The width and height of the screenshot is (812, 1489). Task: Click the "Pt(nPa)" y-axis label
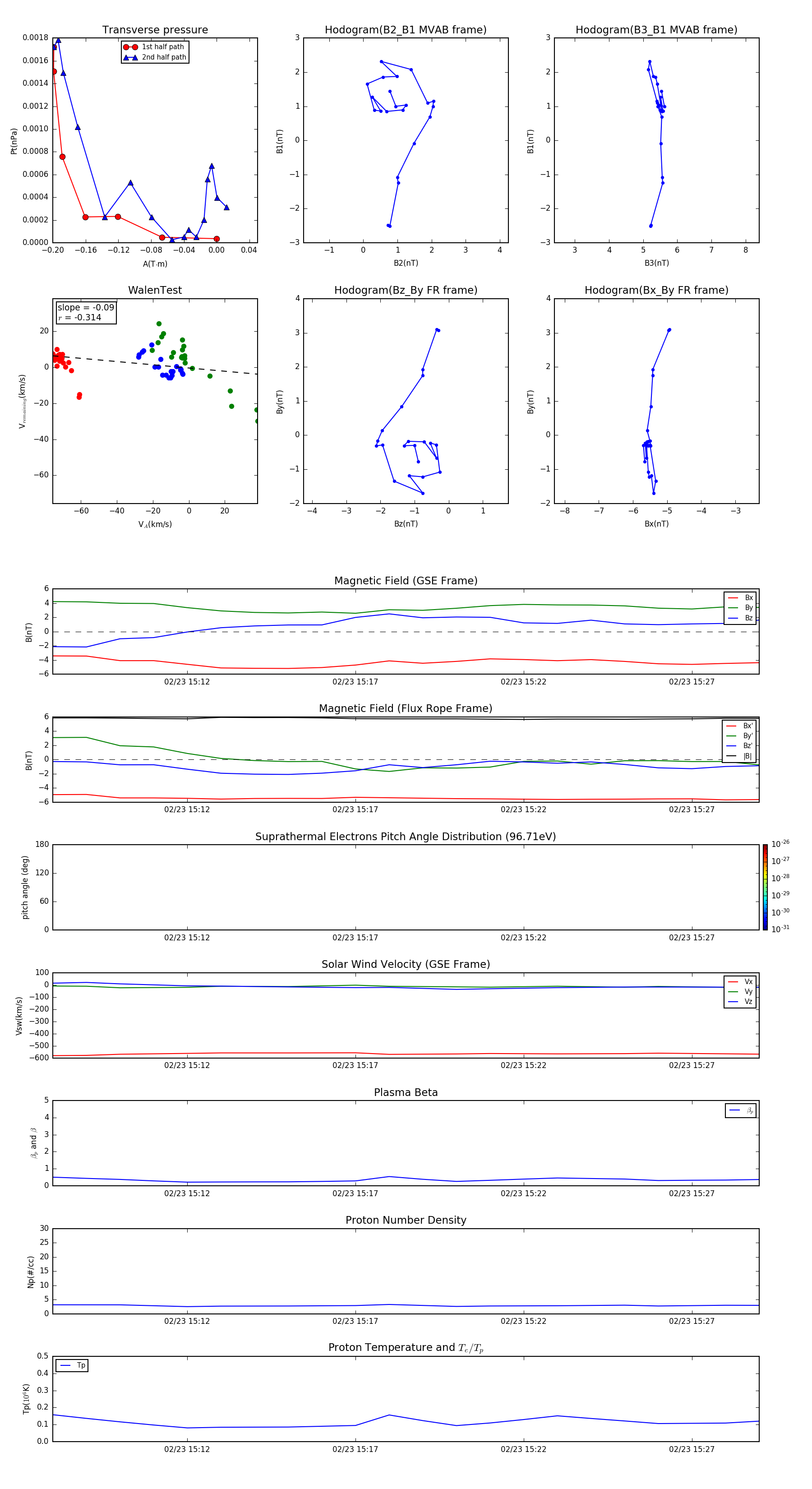[x=14, y=141]
